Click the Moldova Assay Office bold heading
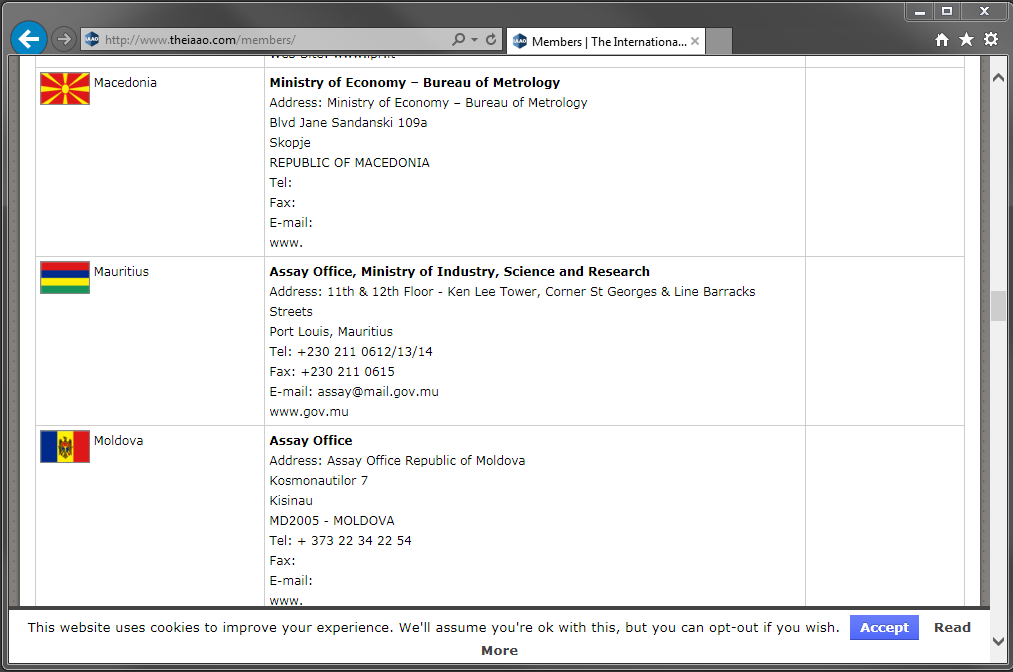The height and width of the screenshot is (672, 1013). click(311, 441)
